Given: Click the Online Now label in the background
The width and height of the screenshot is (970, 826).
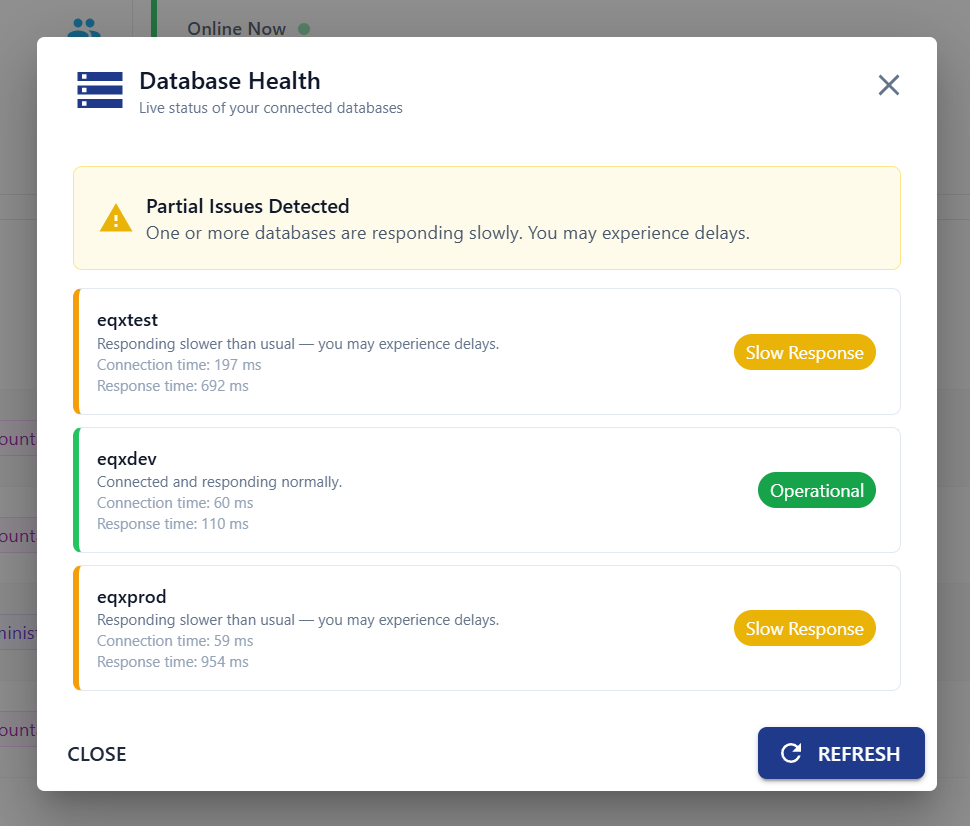Looking at the screenshot, I should 235,29.
